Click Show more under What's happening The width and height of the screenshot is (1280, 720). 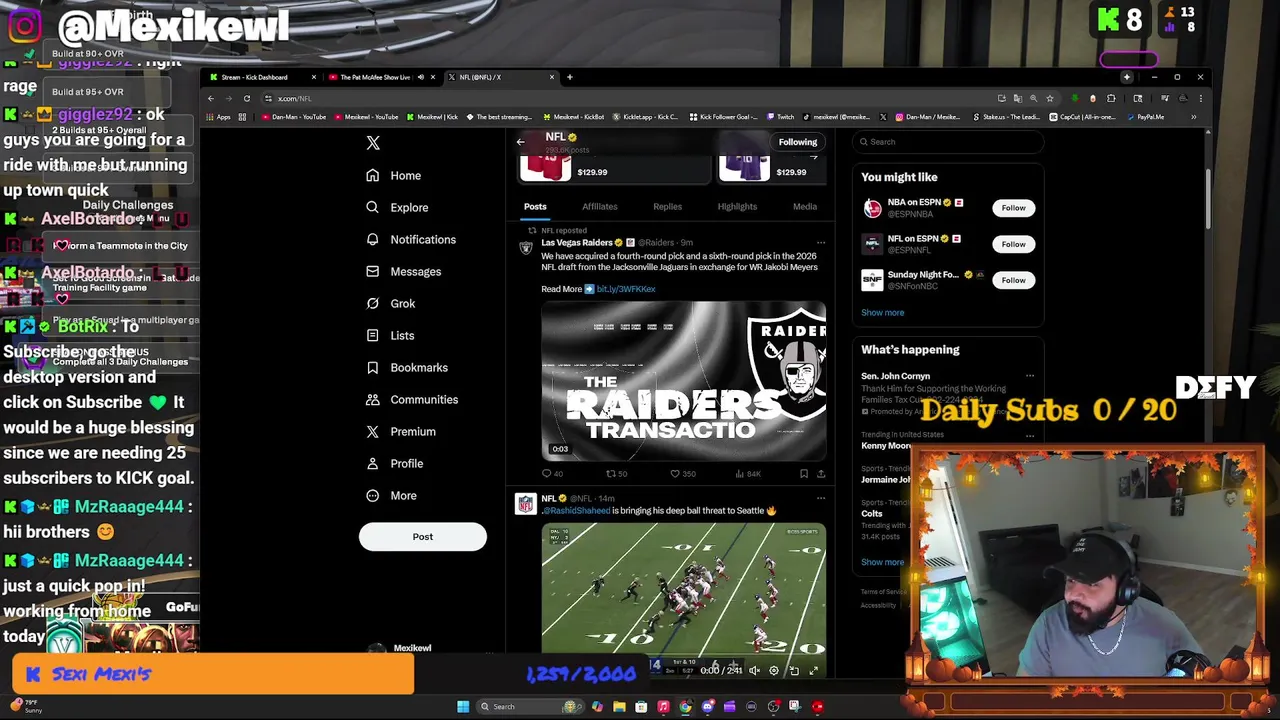883,561
